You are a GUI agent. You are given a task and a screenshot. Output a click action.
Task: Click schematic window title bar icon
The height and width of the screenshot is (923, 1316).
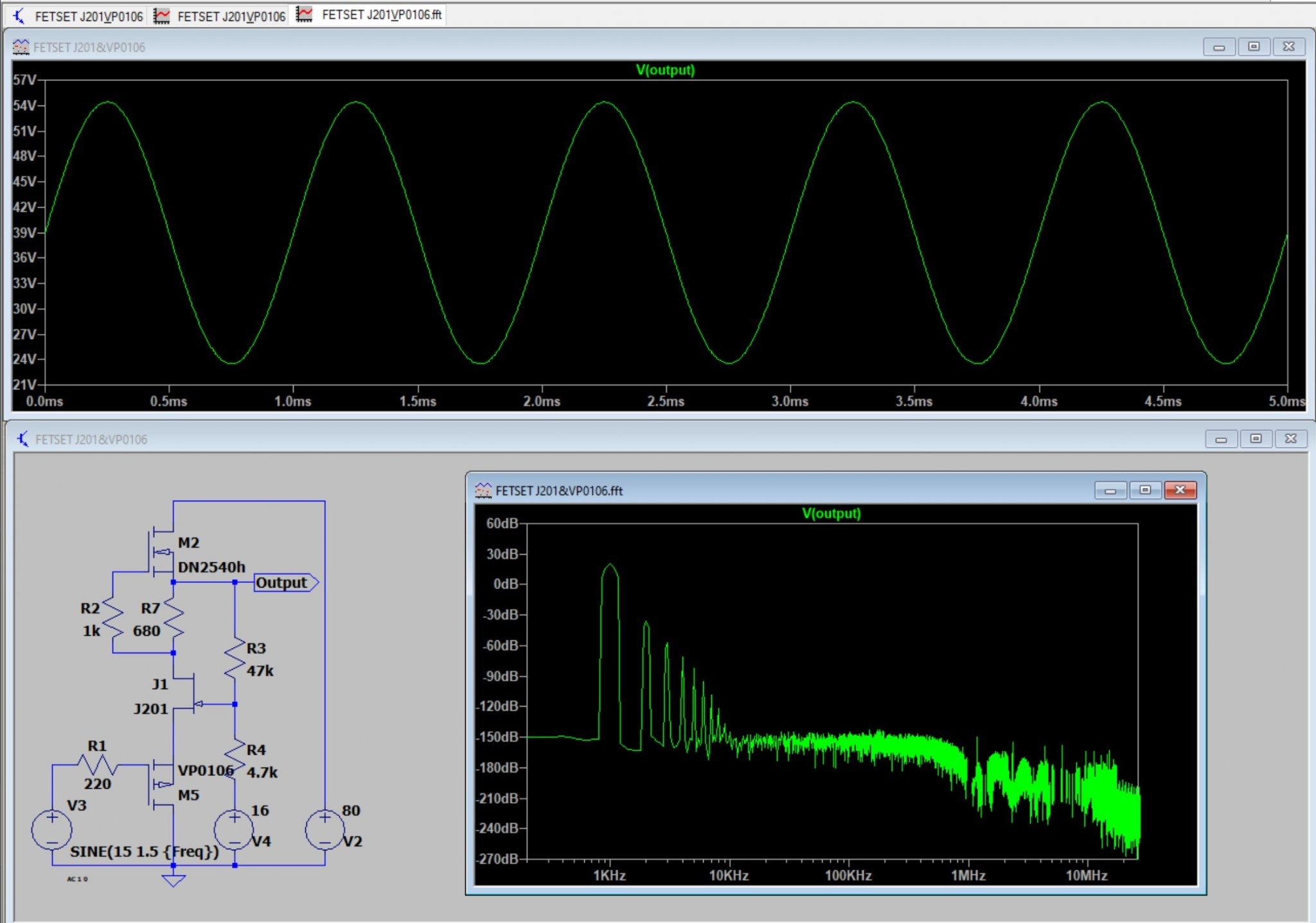pyautogui.click(x=22, y=439)
